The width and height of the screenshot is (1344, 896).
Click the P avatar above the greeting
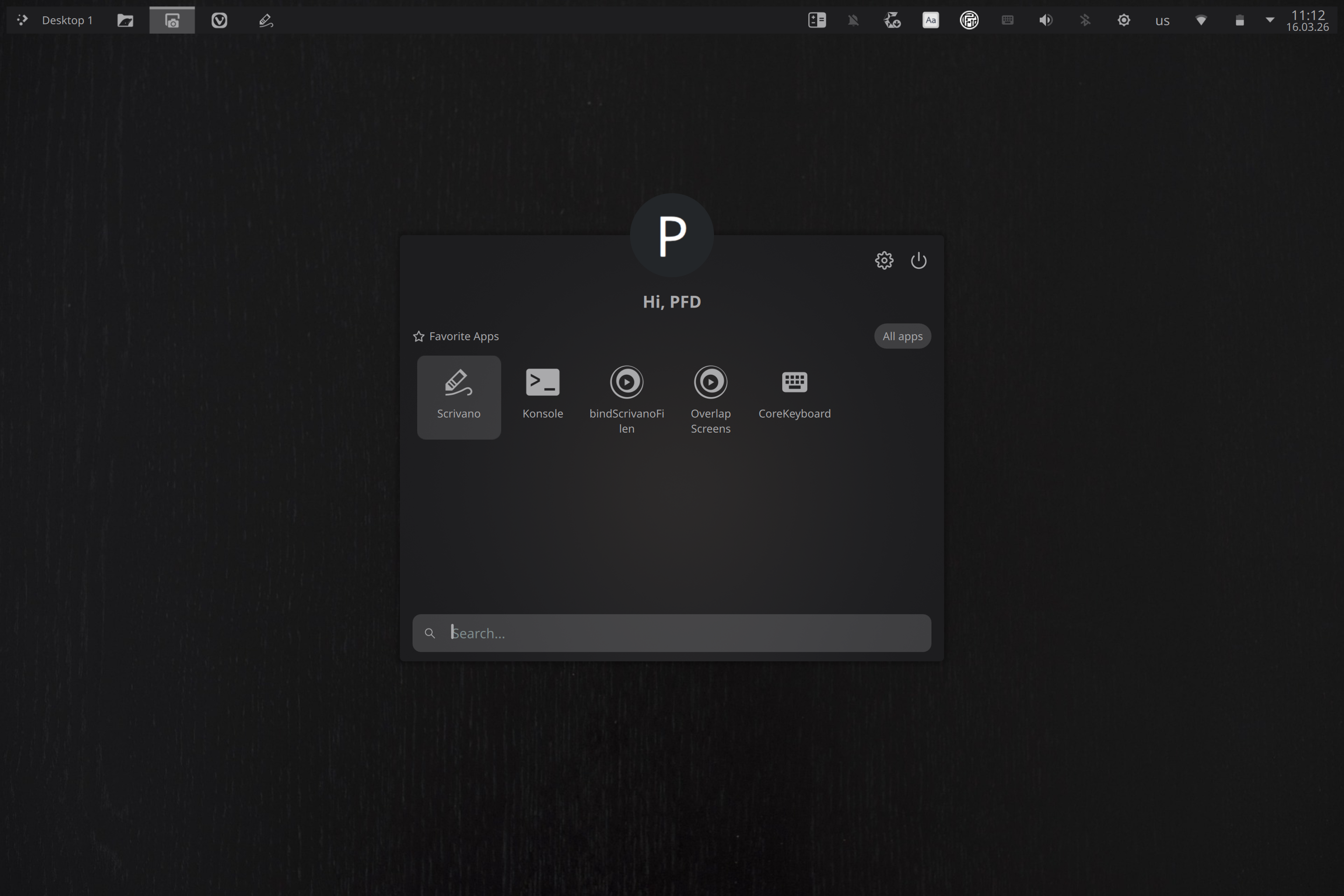click(672, 234)
